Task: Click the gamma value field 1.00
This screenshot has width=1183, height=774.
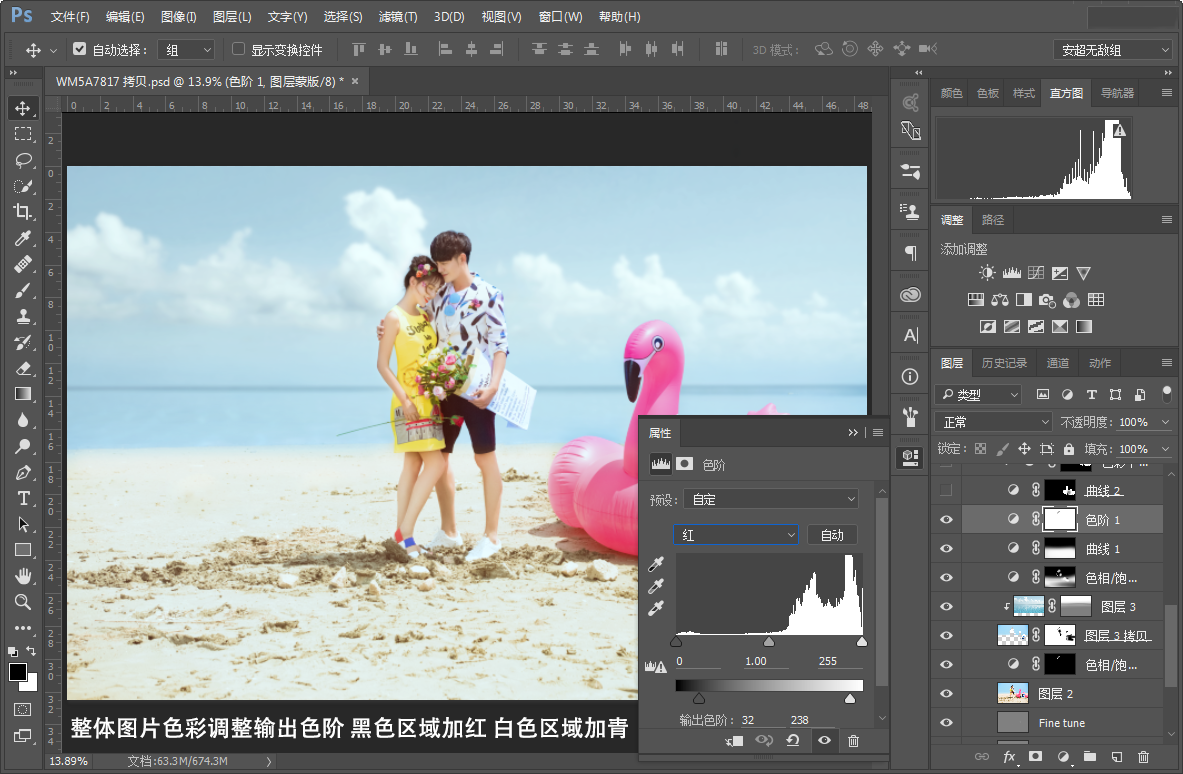Action: pyautogui.click(x=765, y=661)
